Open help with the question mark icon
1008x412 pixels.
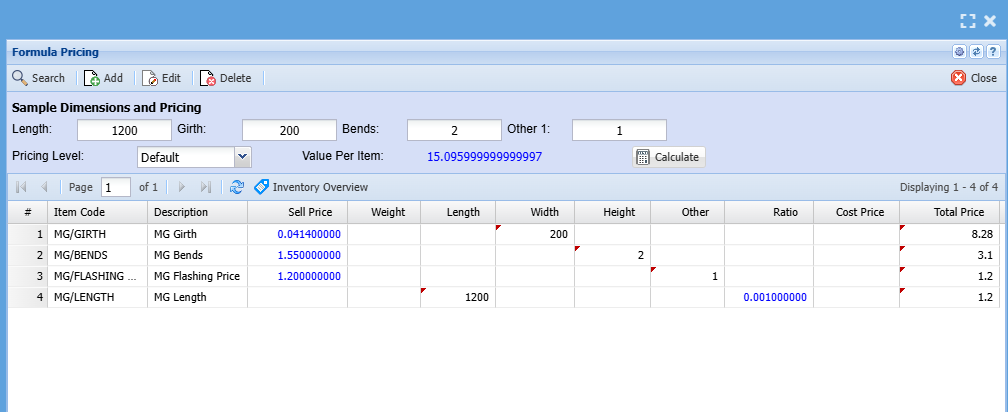(992, 52)
